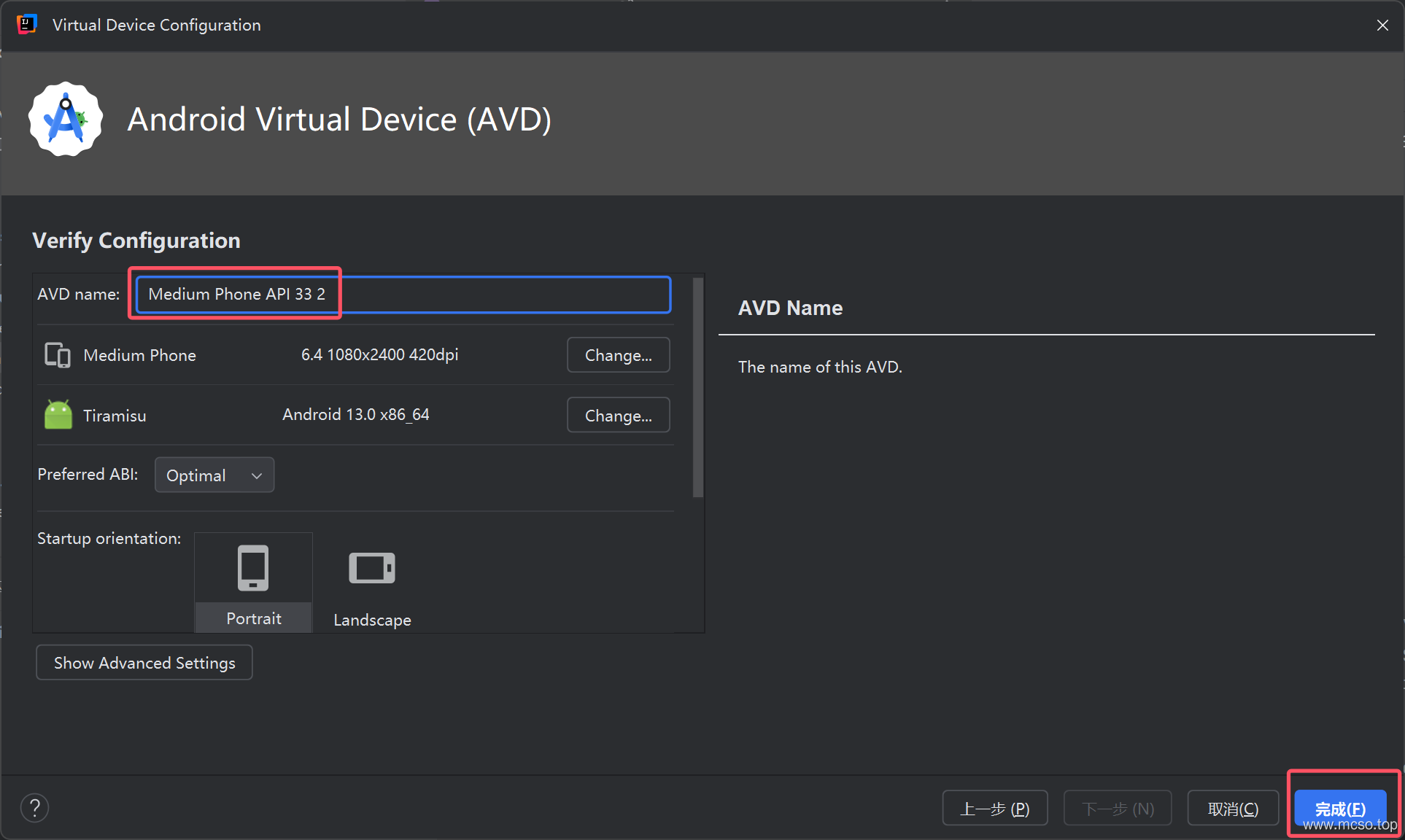Click the 'Medium Phone' device label
The width and height of the screenshot is (1405, 840).
coord(140,355)
